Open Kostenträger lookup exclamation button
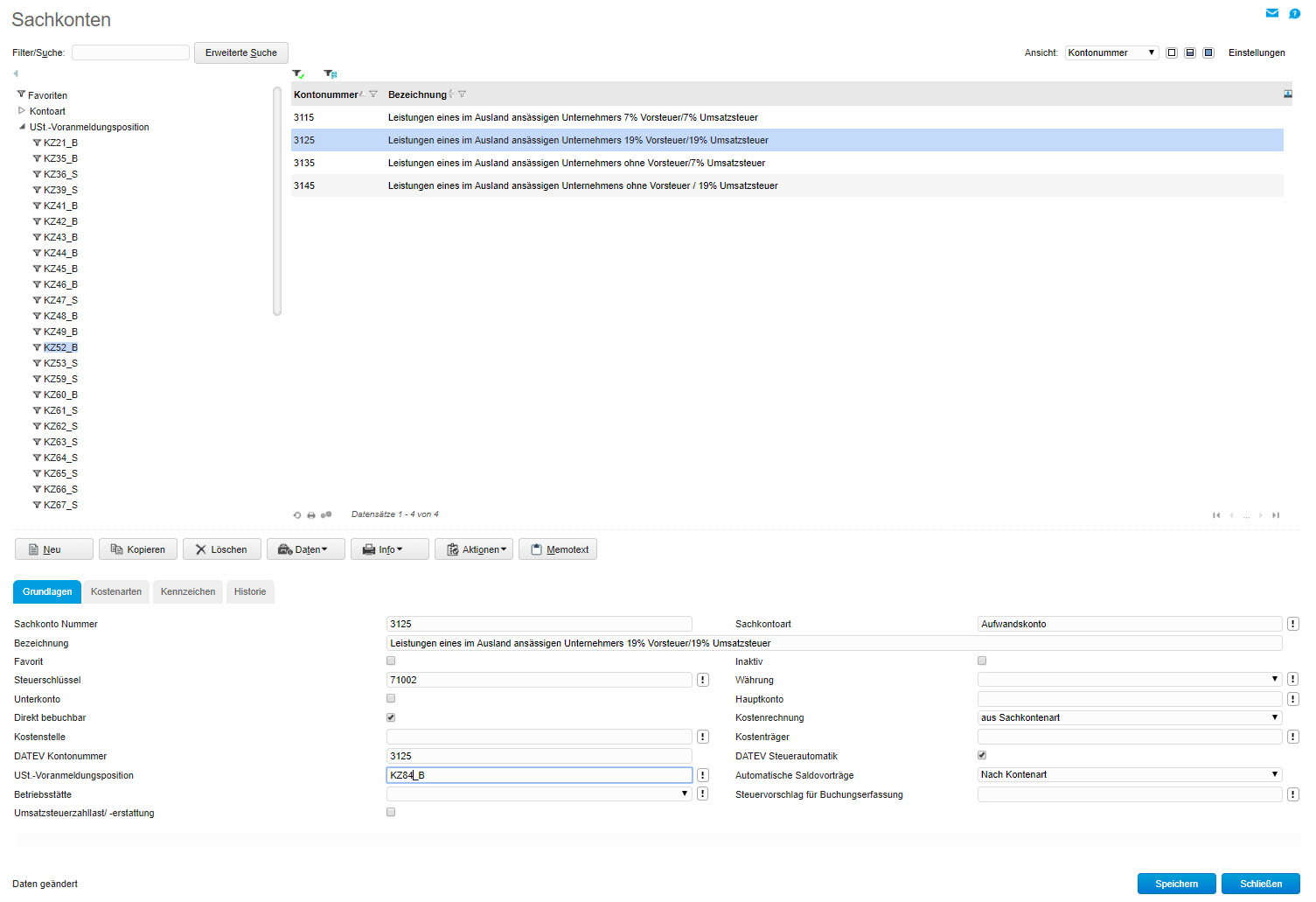This screenshot has width=1316, height=902. (x=1292, y=737)
